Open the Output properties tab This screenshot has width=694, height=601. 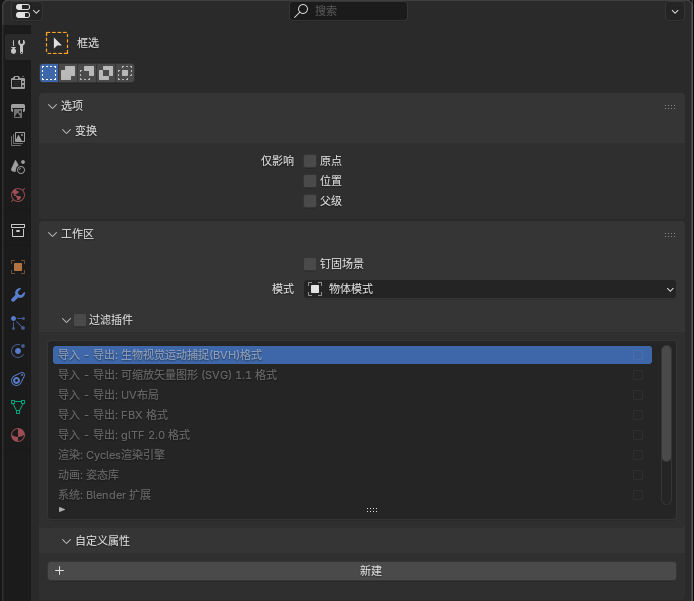coord(17,110)
